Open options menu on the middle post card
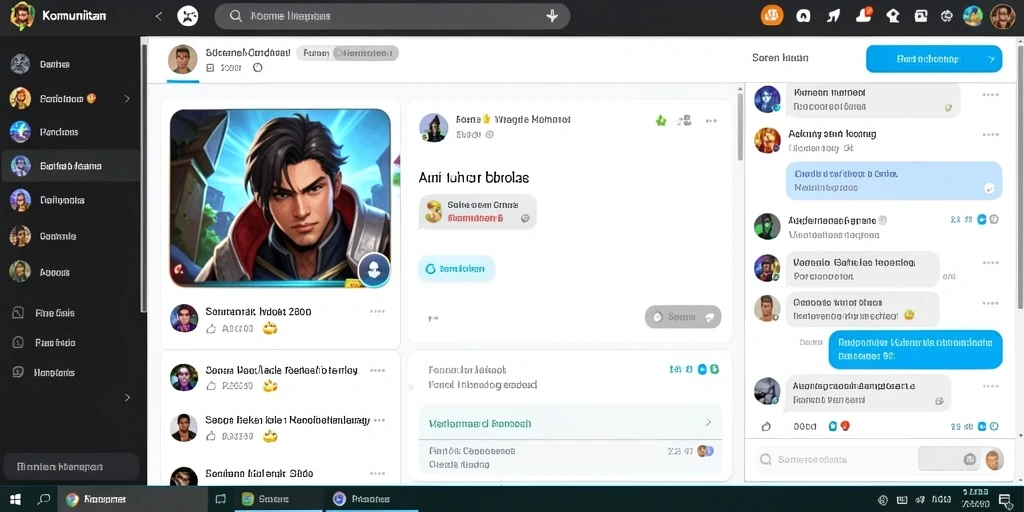Screen dimensions: 1024x512 pos(711,121)
